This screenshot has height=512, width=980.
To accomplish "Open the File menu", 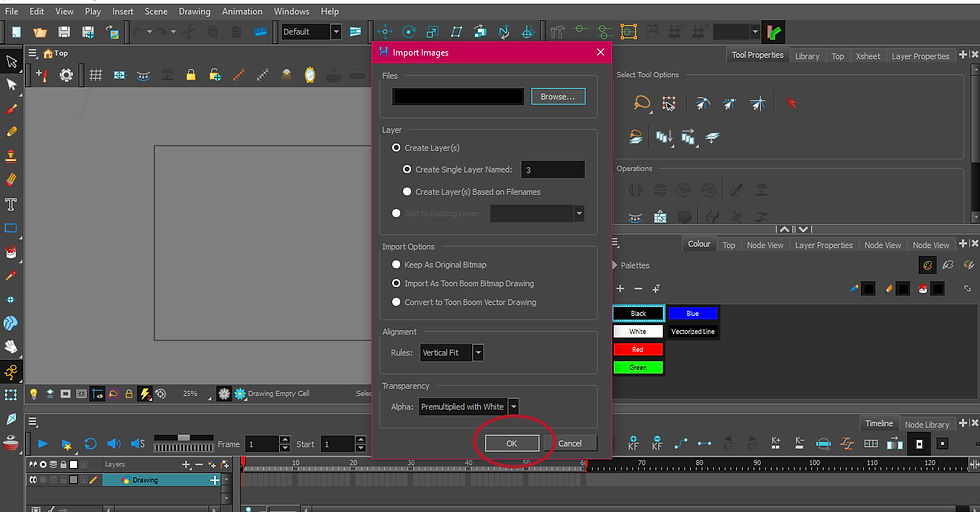I will coord(11,11).
